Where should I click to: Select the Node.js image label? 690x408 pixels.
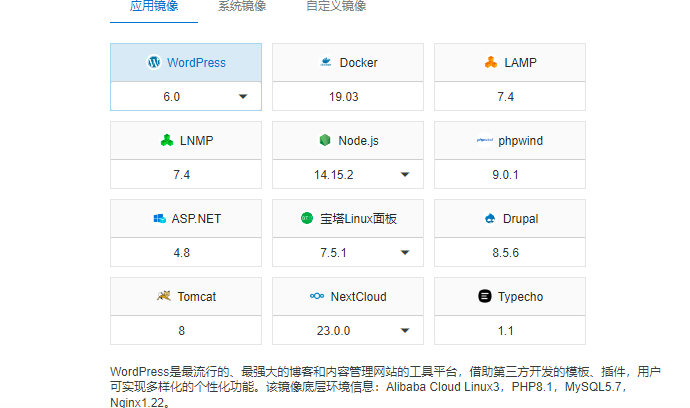point(358,140)
